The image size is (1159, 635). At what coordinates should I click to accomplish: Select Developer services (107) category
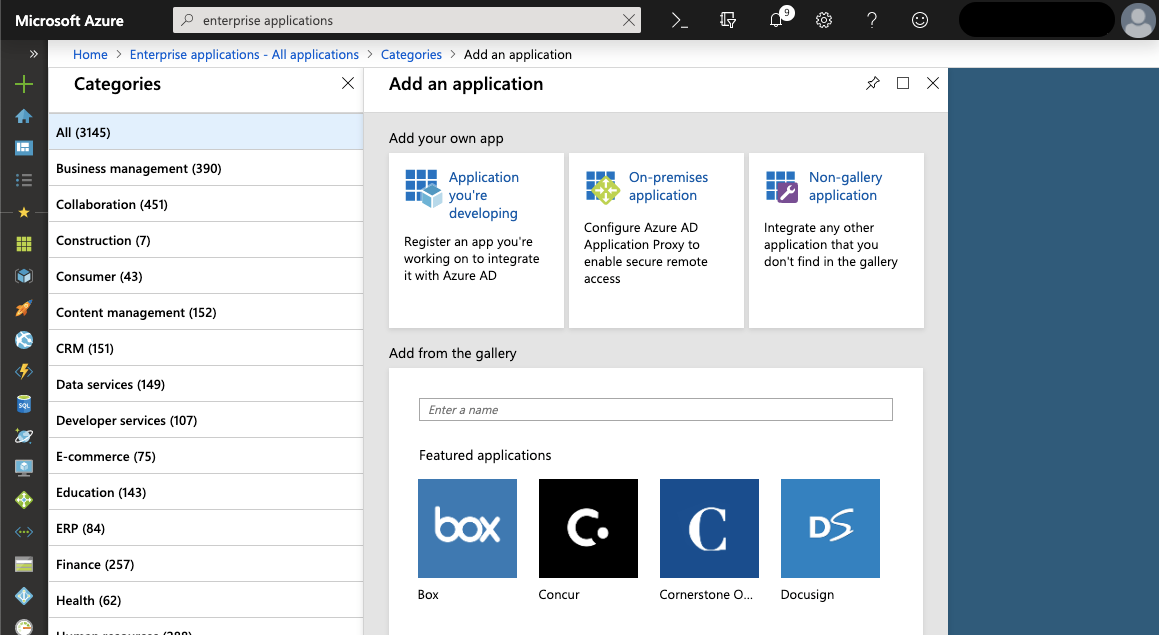pyautogui.click(x=205, y=420)
